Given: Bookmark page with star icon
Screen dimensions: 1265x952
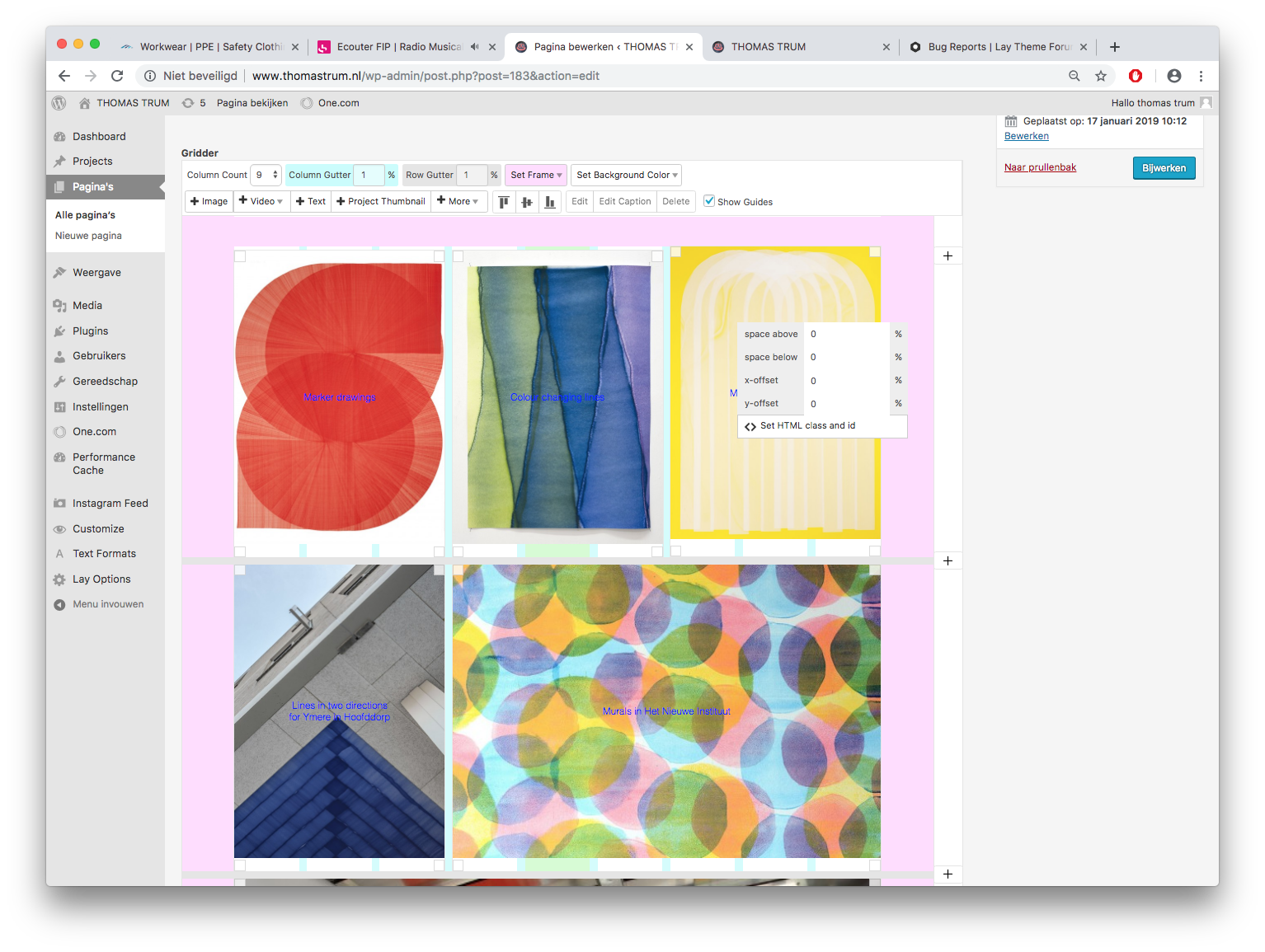Looking at the screenshot, I should [x=1100, y=76].
